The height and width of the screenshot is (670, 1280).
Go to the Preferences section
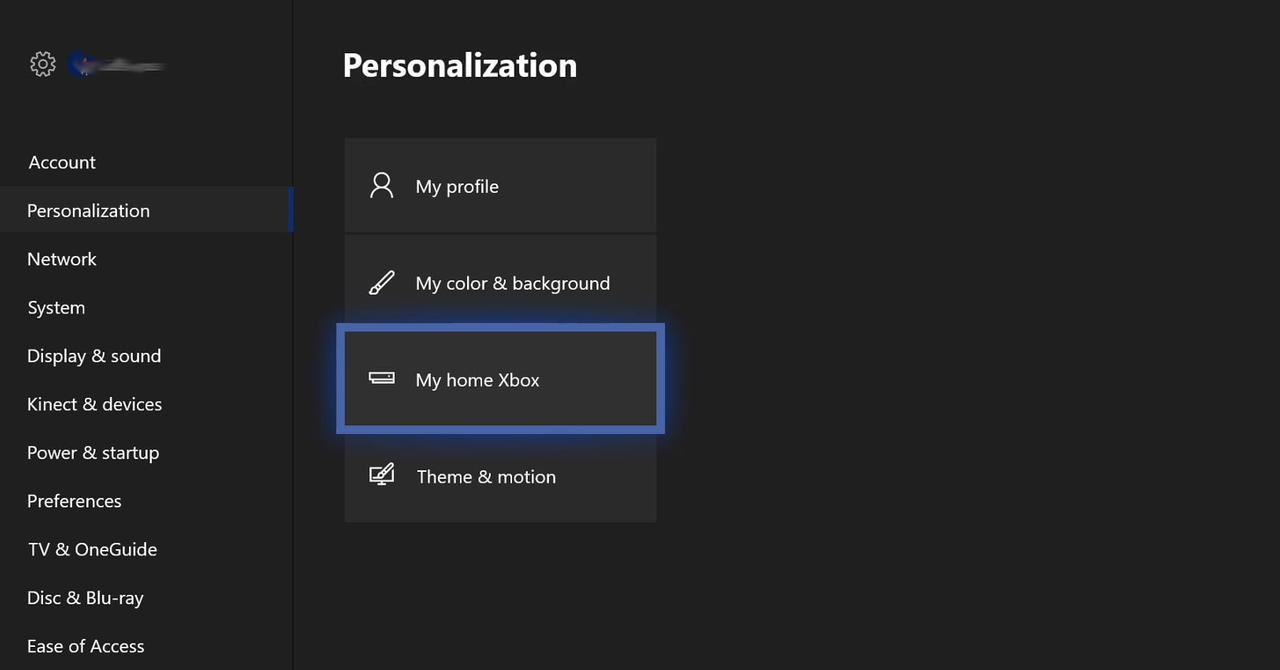coord(74,501)
